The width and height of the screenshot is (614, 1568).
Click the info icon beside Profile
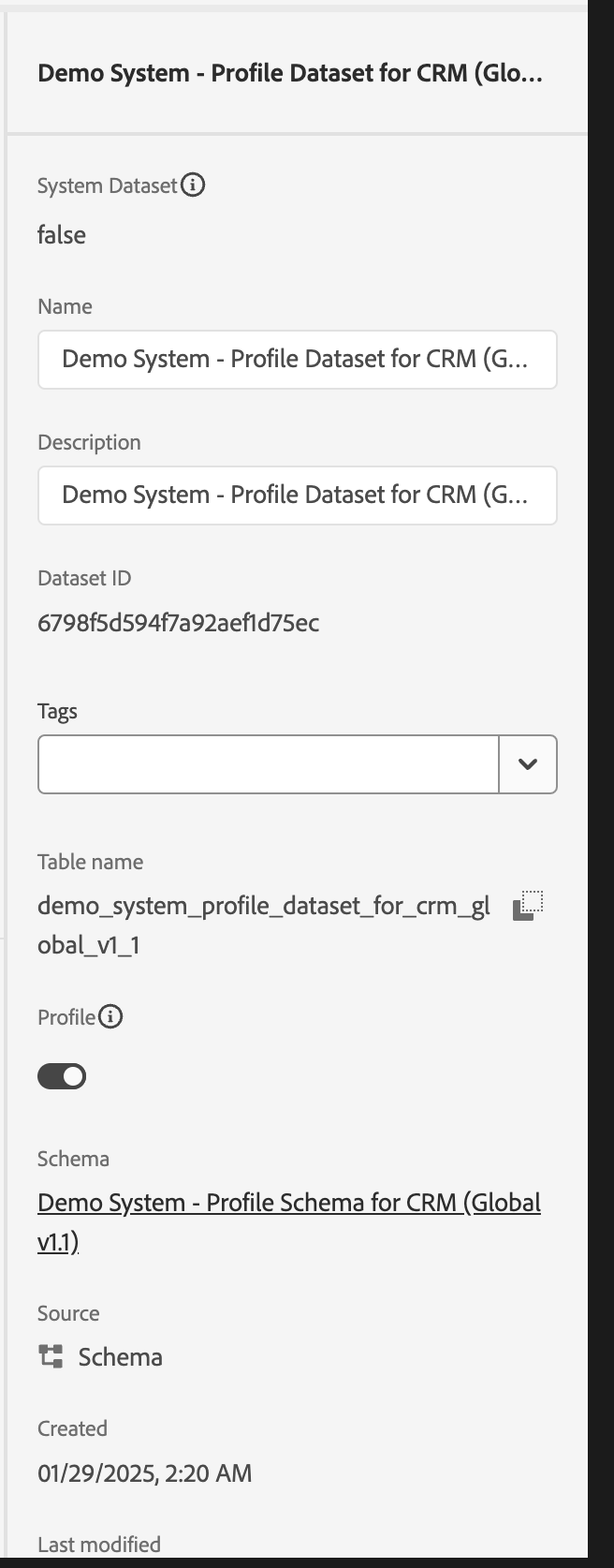[x=110, y=1016]
